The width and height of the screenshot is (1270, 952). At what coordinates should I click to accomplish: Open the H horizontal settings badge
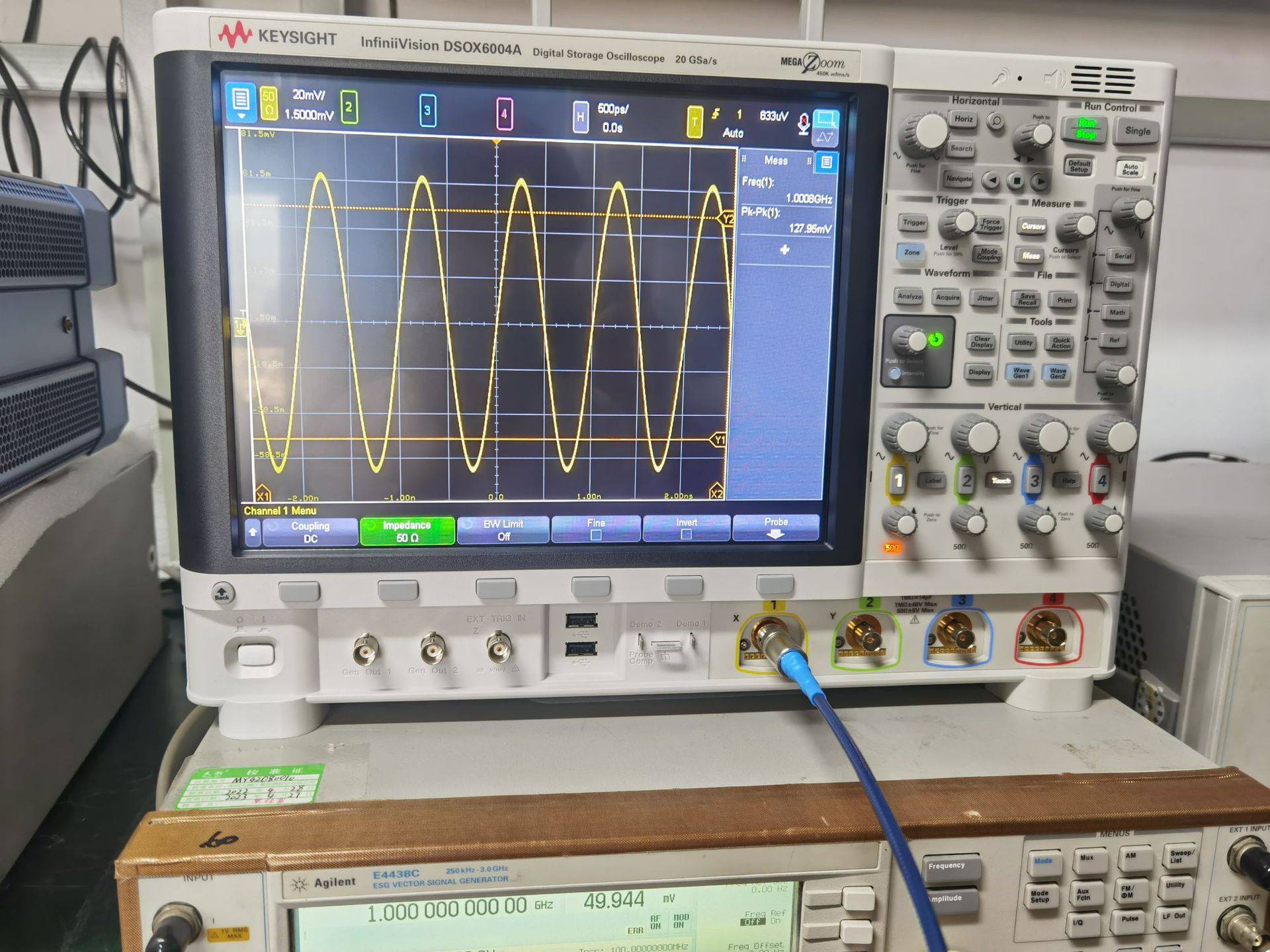[x=580, y=117]
